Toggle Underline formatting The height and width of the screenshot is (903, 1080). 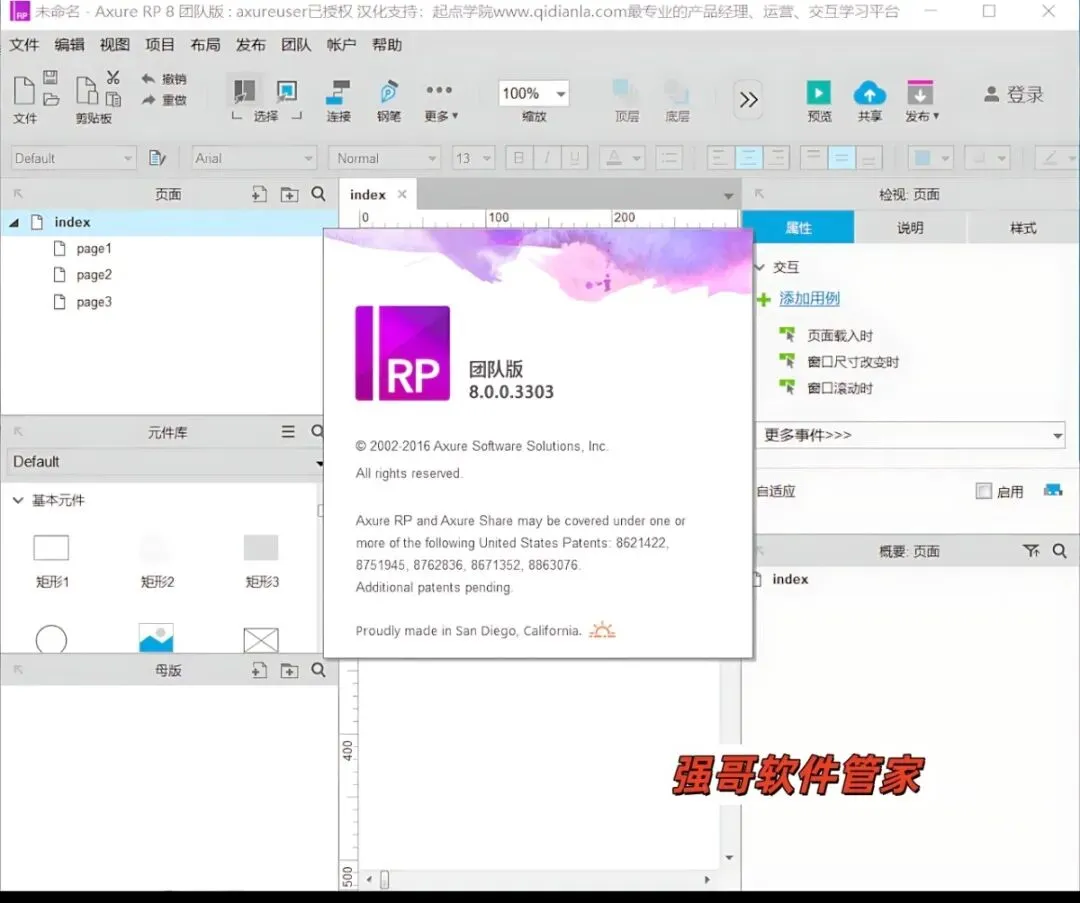coord(574,158)
